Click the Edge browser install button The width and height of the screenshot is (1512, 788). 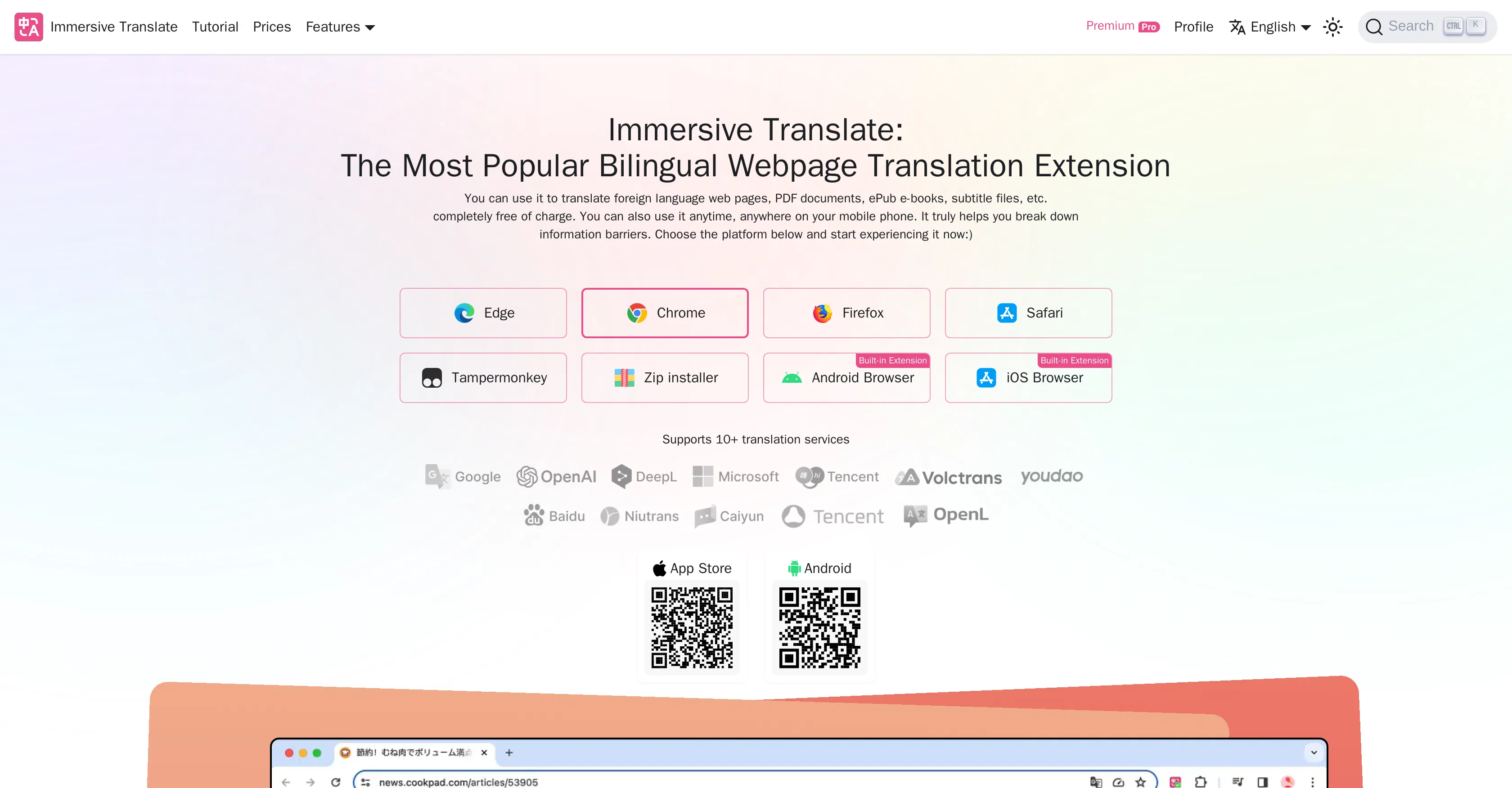tap(482, 313)
